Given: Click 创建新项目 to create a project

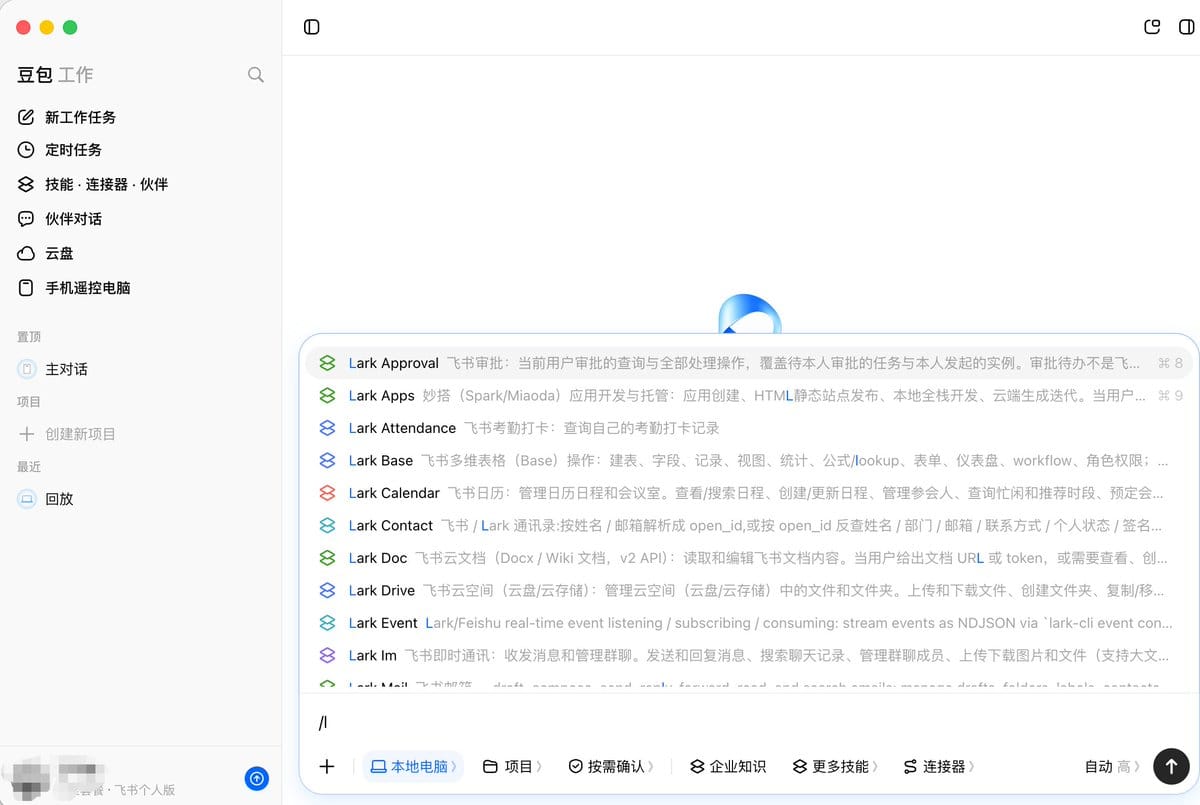Looking at the screenshot, I should click(140, 434).
